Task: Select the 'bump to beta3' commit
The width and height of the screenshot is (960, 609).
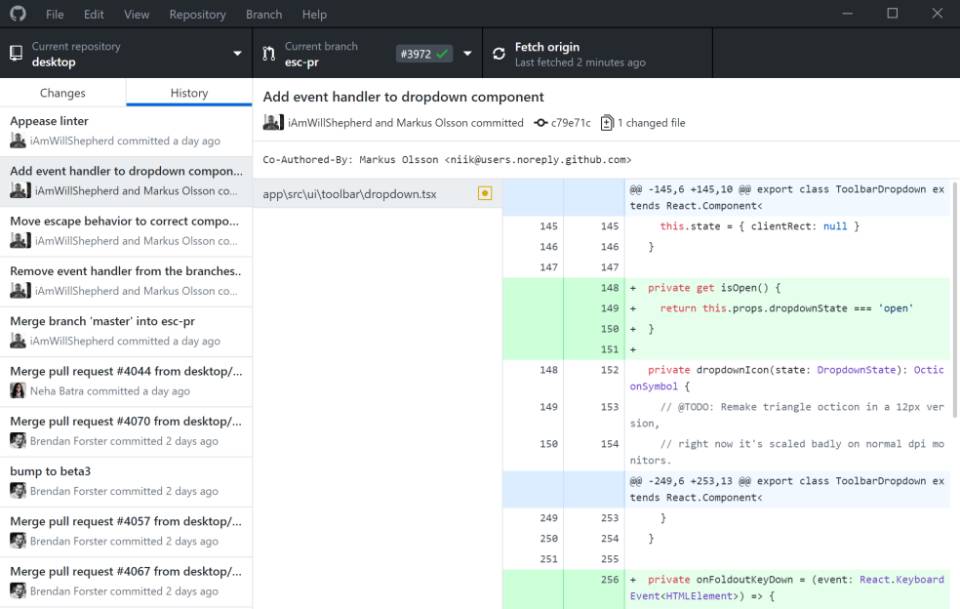Action: click(126, 482)
